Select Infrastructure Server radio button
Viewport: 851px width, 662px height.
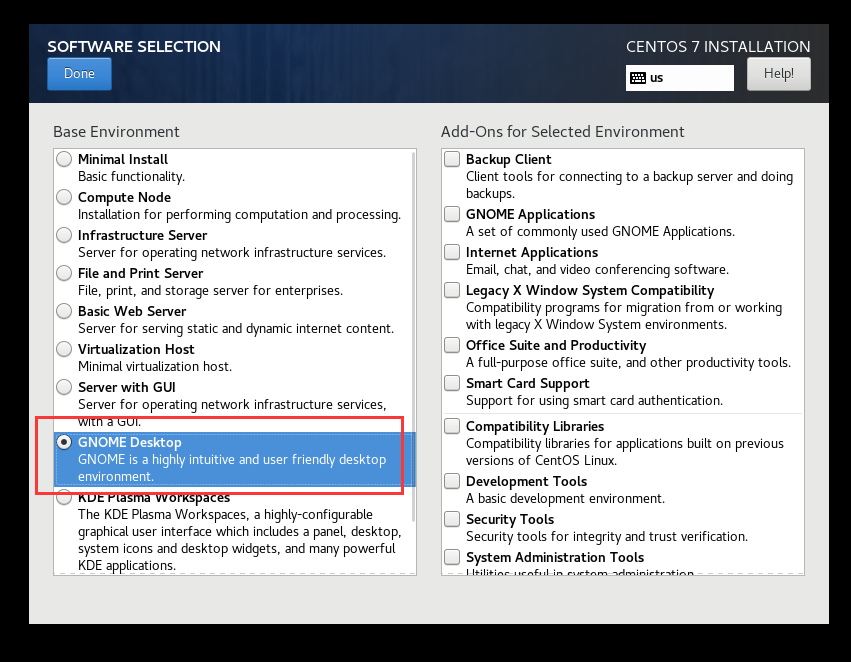point(64,235)
